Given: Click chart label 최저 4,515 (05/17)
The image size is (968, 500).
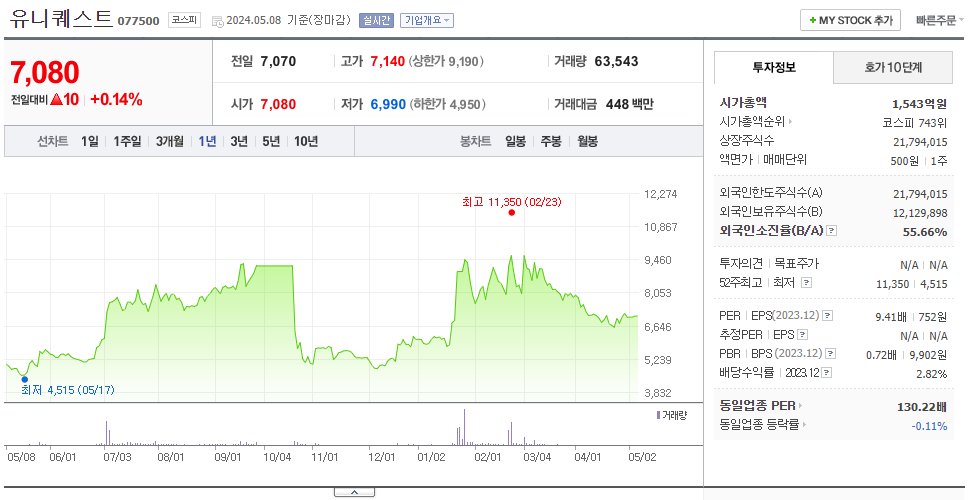Looking at the screenshot, I should coord(68,390).
